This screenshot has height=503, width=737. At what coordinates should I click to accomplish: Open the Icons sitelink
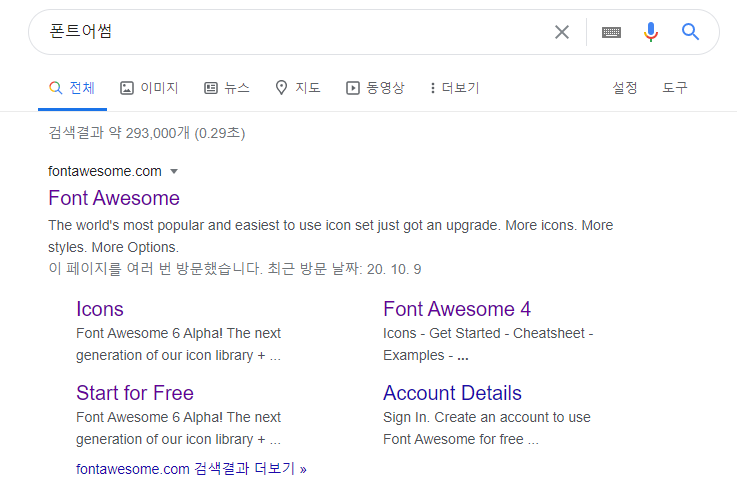click(x=100, y=309)
